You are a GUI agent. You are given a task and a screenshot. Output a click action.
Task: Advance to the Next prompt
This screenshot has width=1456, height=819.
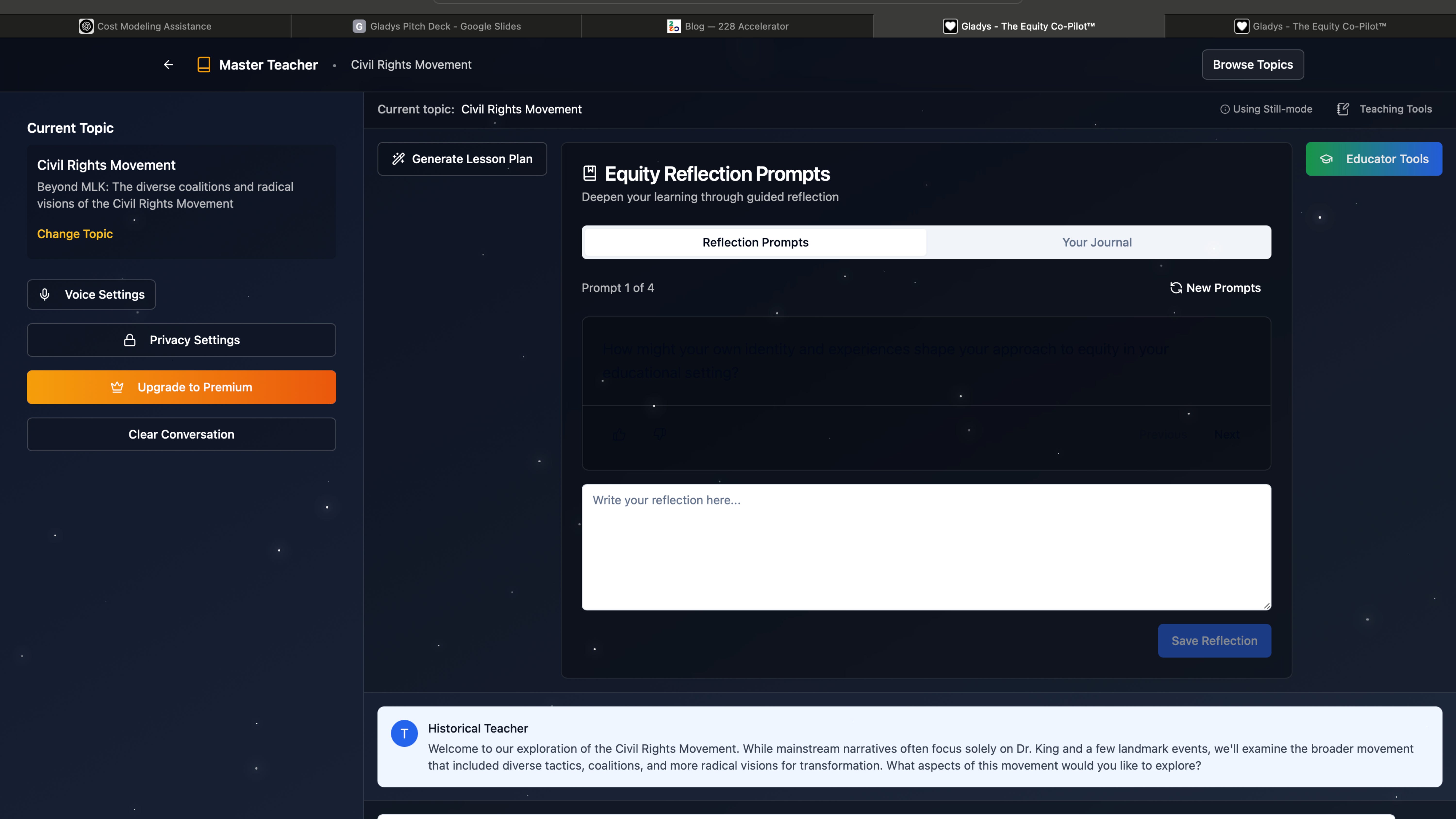pyautogui.click(x=1227, y=434)
